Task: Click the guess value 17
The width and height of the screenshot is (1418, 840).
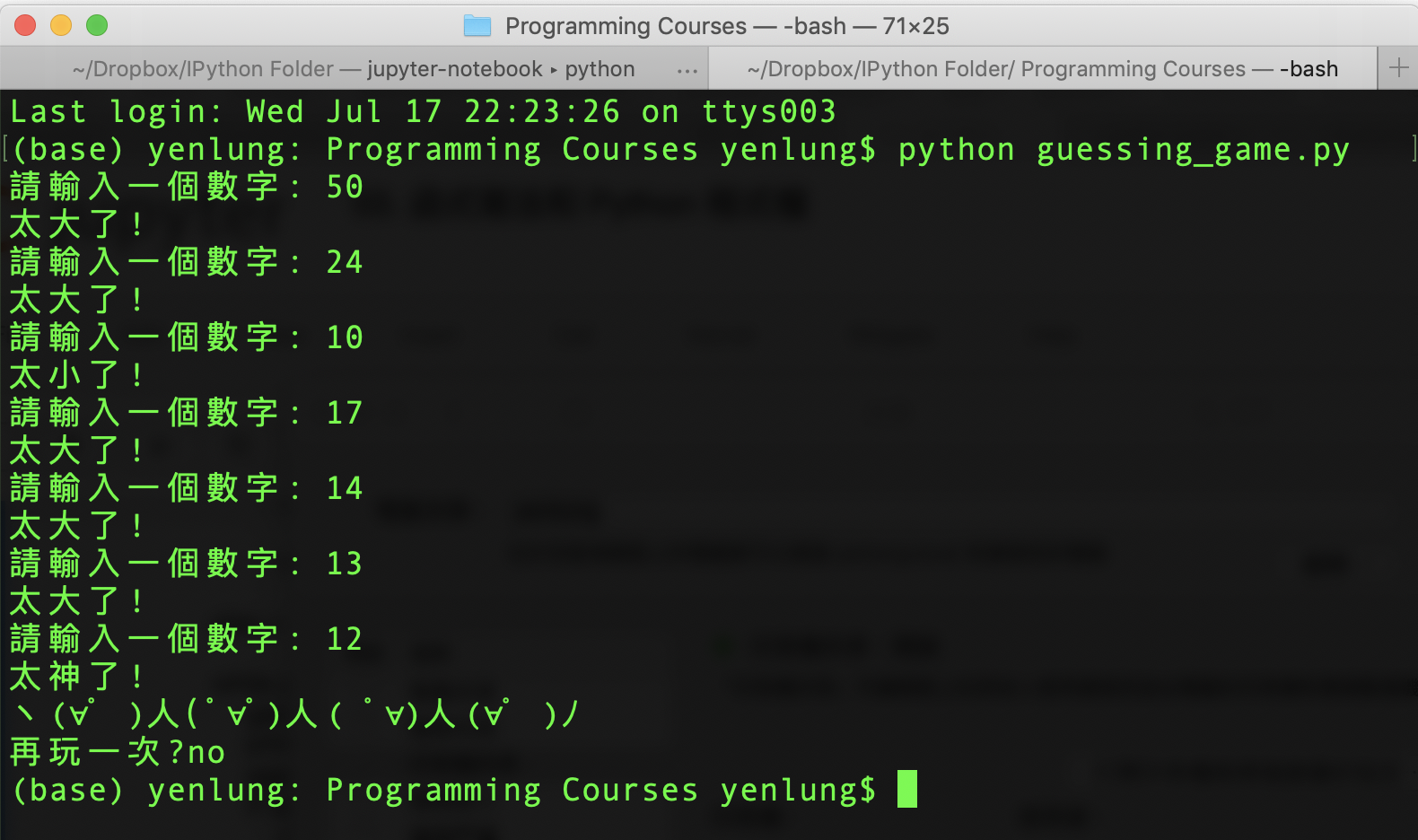Action: tap(345, 413)
